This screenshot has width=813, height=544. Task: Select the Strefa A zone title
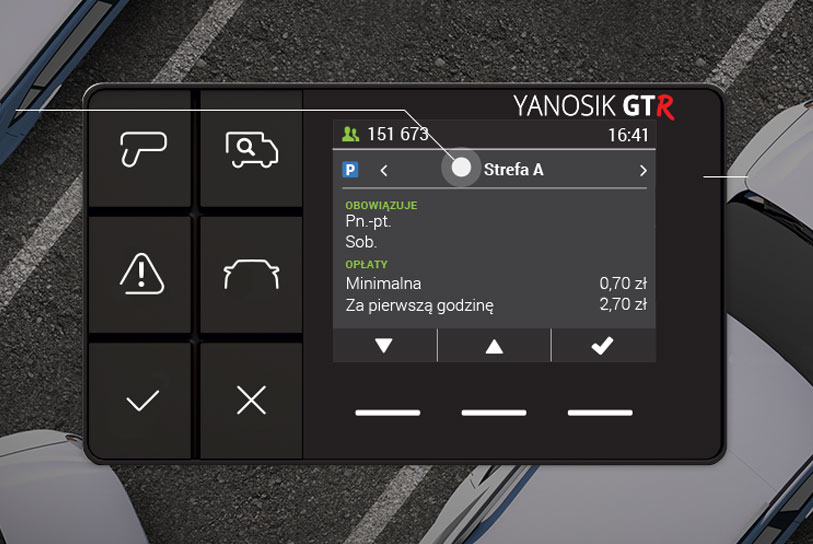[x=513, y=170]
